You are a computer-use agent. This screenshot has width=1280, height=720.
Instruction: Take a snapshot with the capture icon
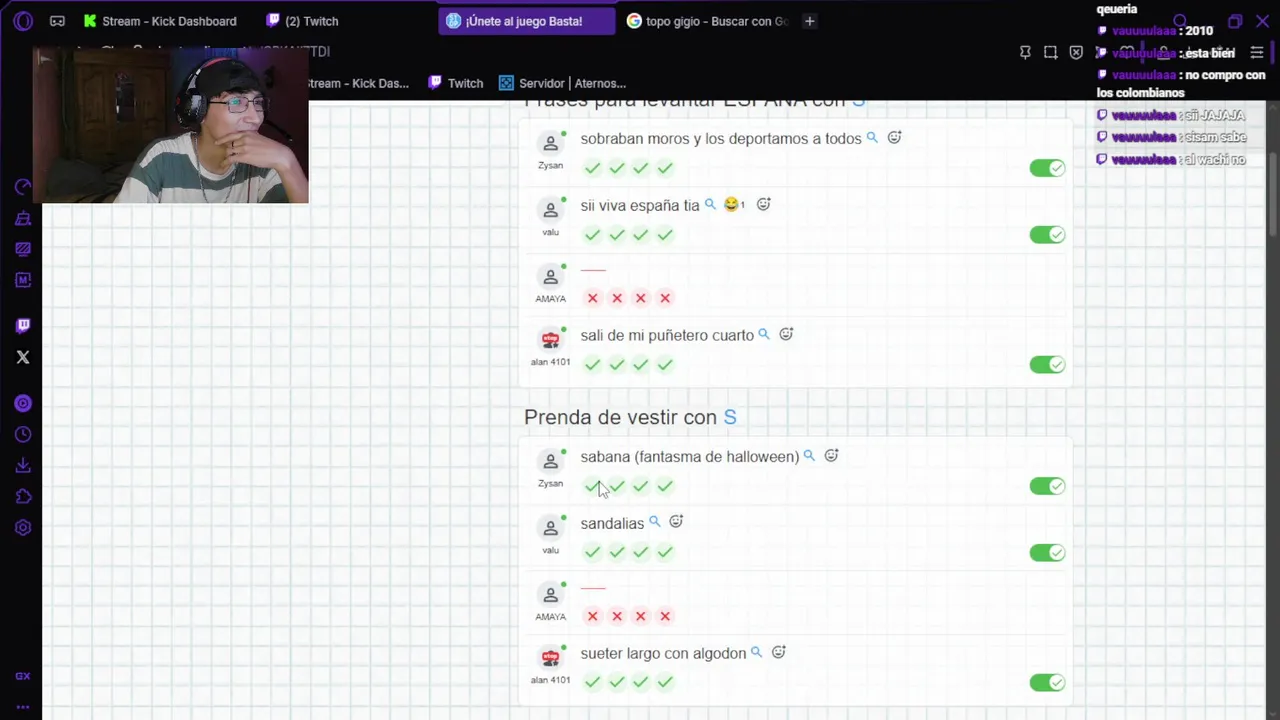1050,52
